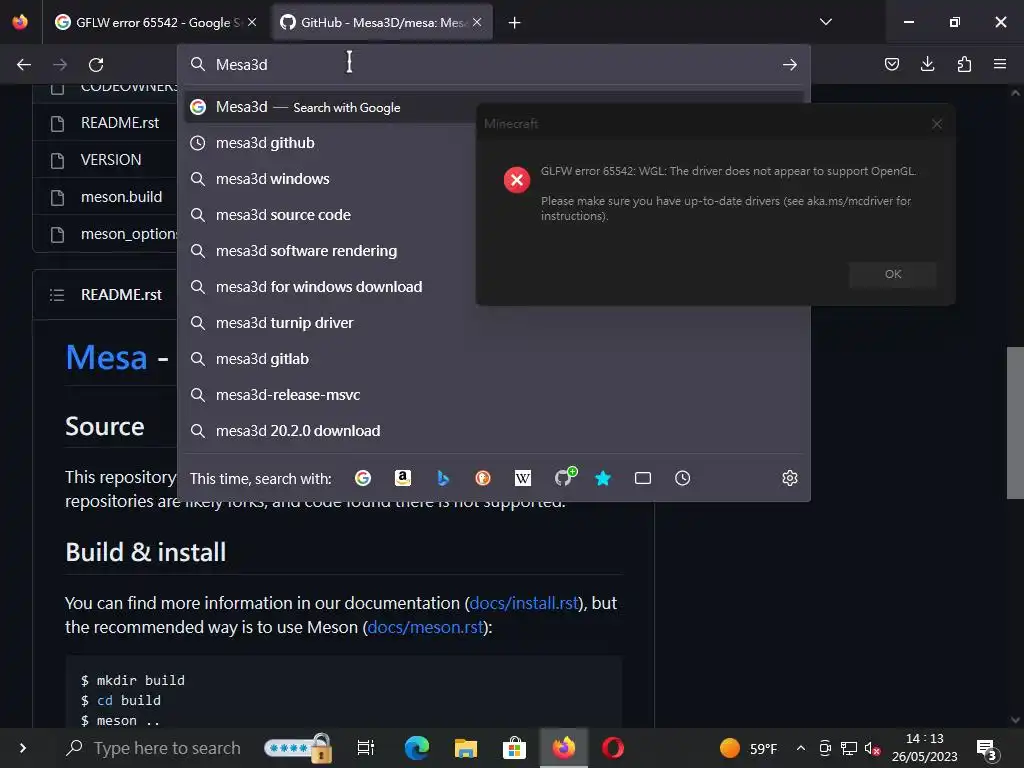The width and height of the screenshot is (1024, 768).
Task: Click the page vertical scrollbar thumb
Action: coord(1015,423)
